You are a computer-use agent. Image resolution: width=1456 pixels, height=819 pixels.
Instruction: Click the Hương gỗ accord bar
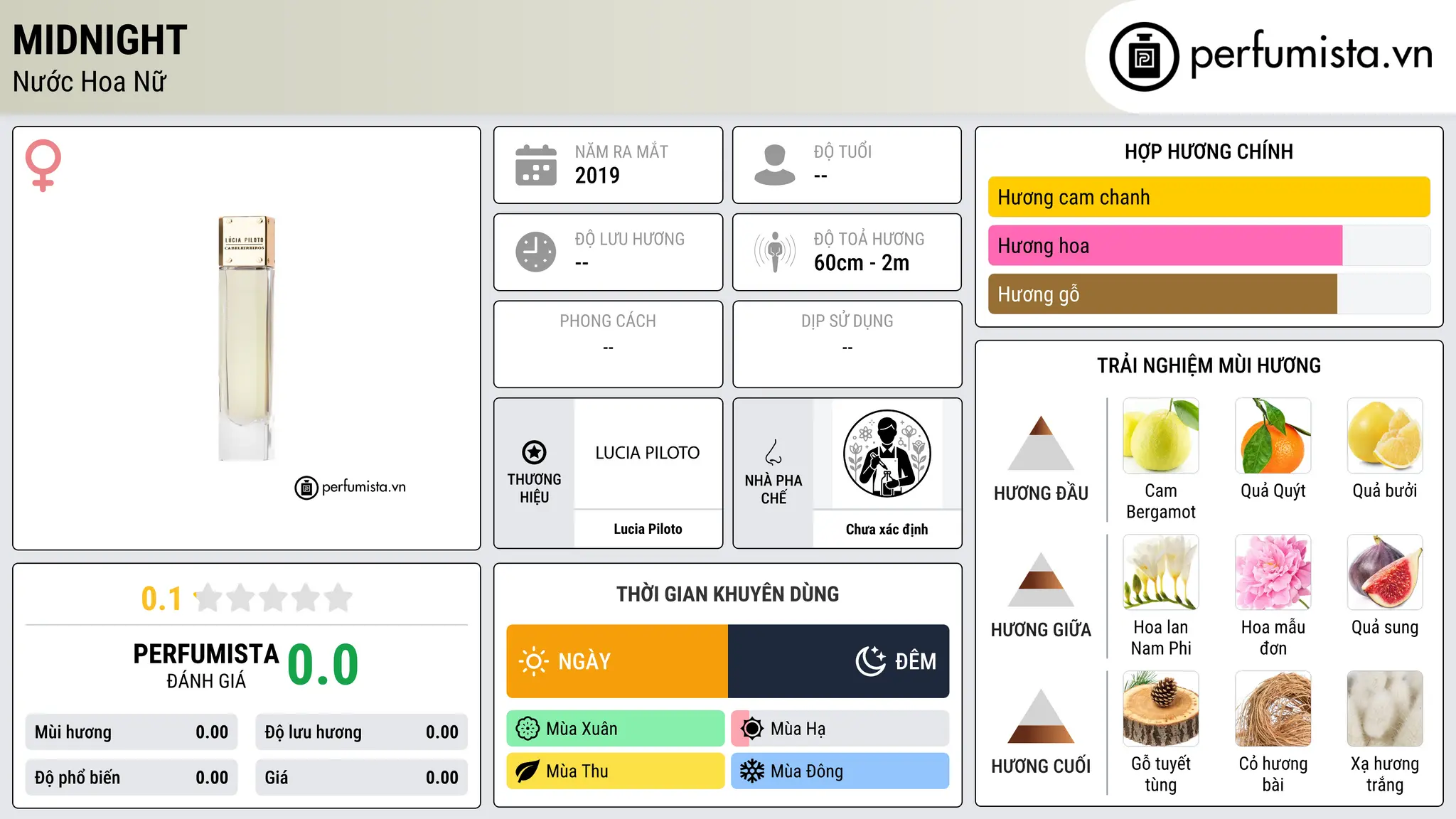click(1209, 294)
